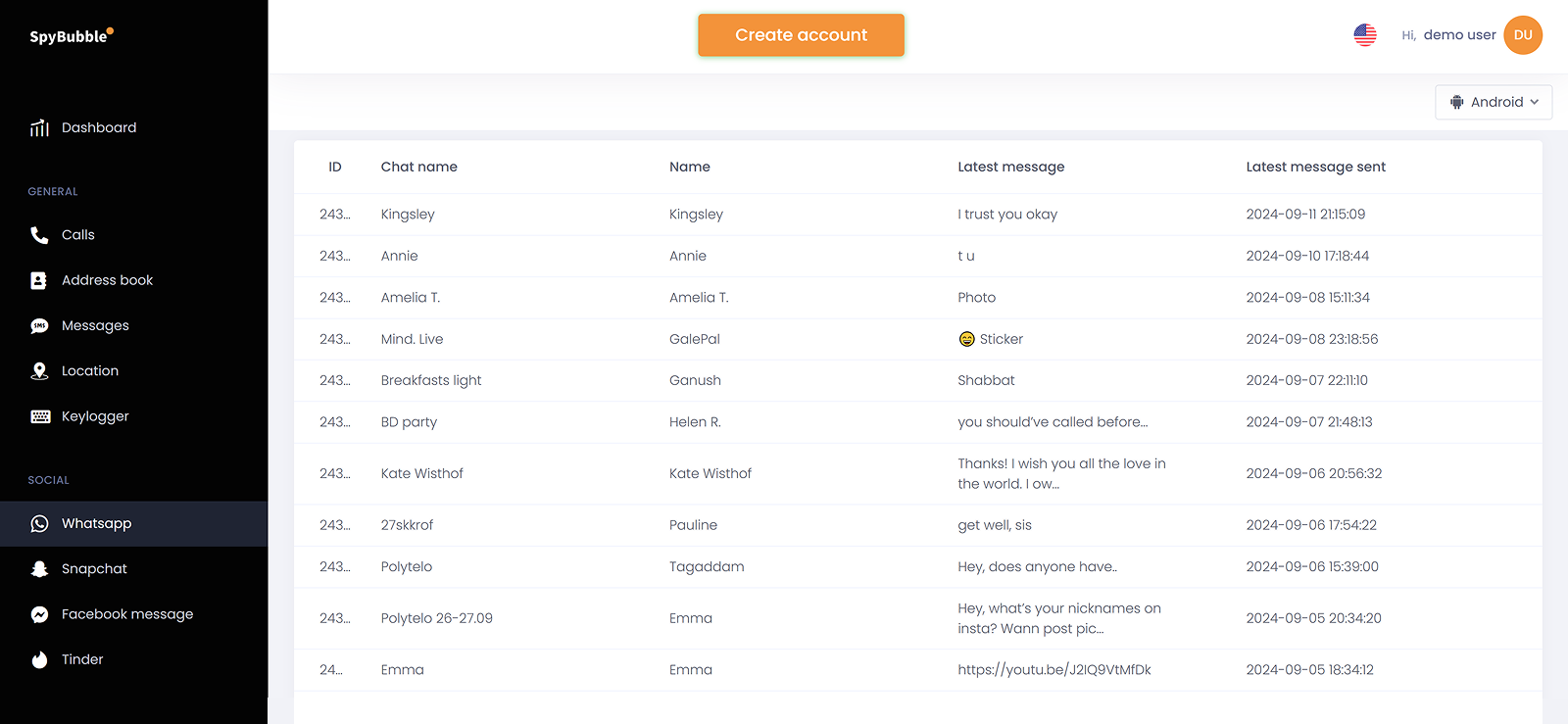Click the Messages SMS bubble icon
This screenshot has height=724, width=1568.
point(39,326)
